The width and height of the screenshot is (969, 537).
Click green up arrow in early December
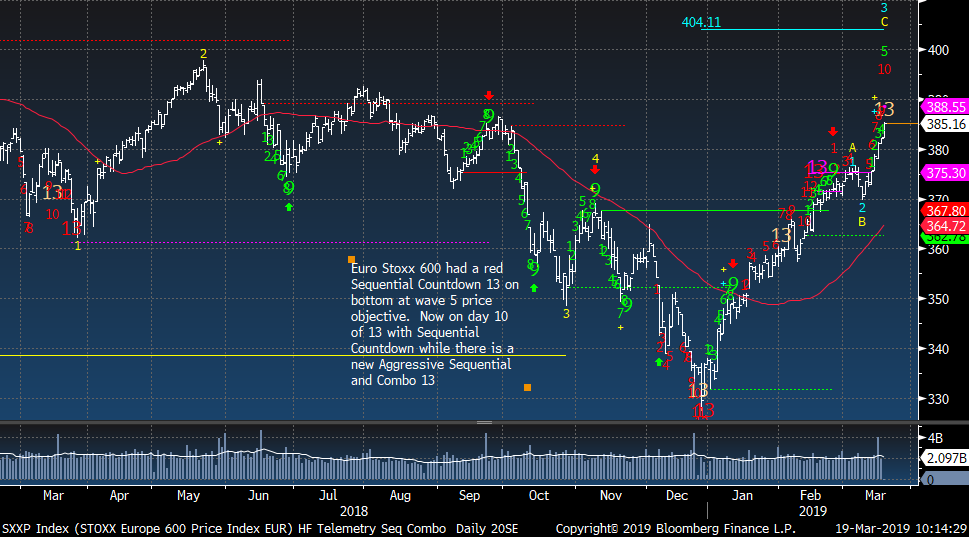(x=659, y=362)
